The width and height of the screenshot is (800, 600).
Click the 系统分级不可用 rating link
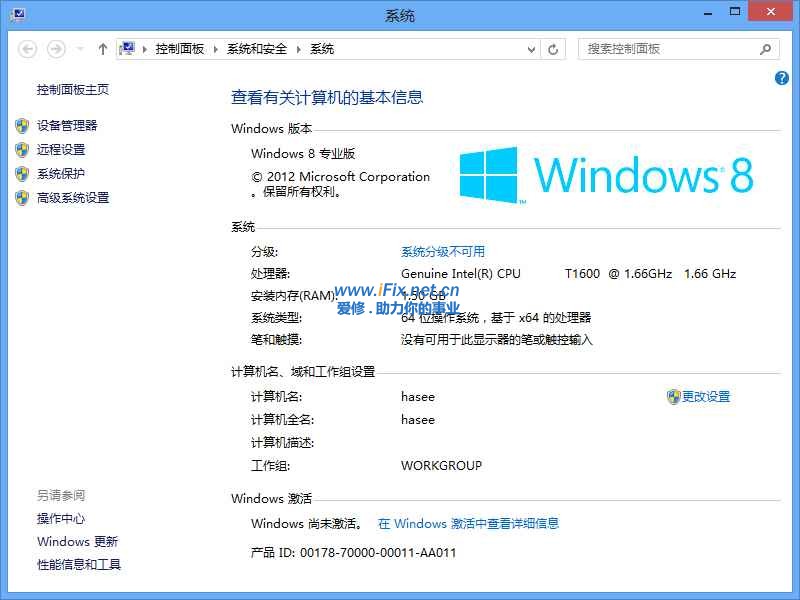point(442,252)
